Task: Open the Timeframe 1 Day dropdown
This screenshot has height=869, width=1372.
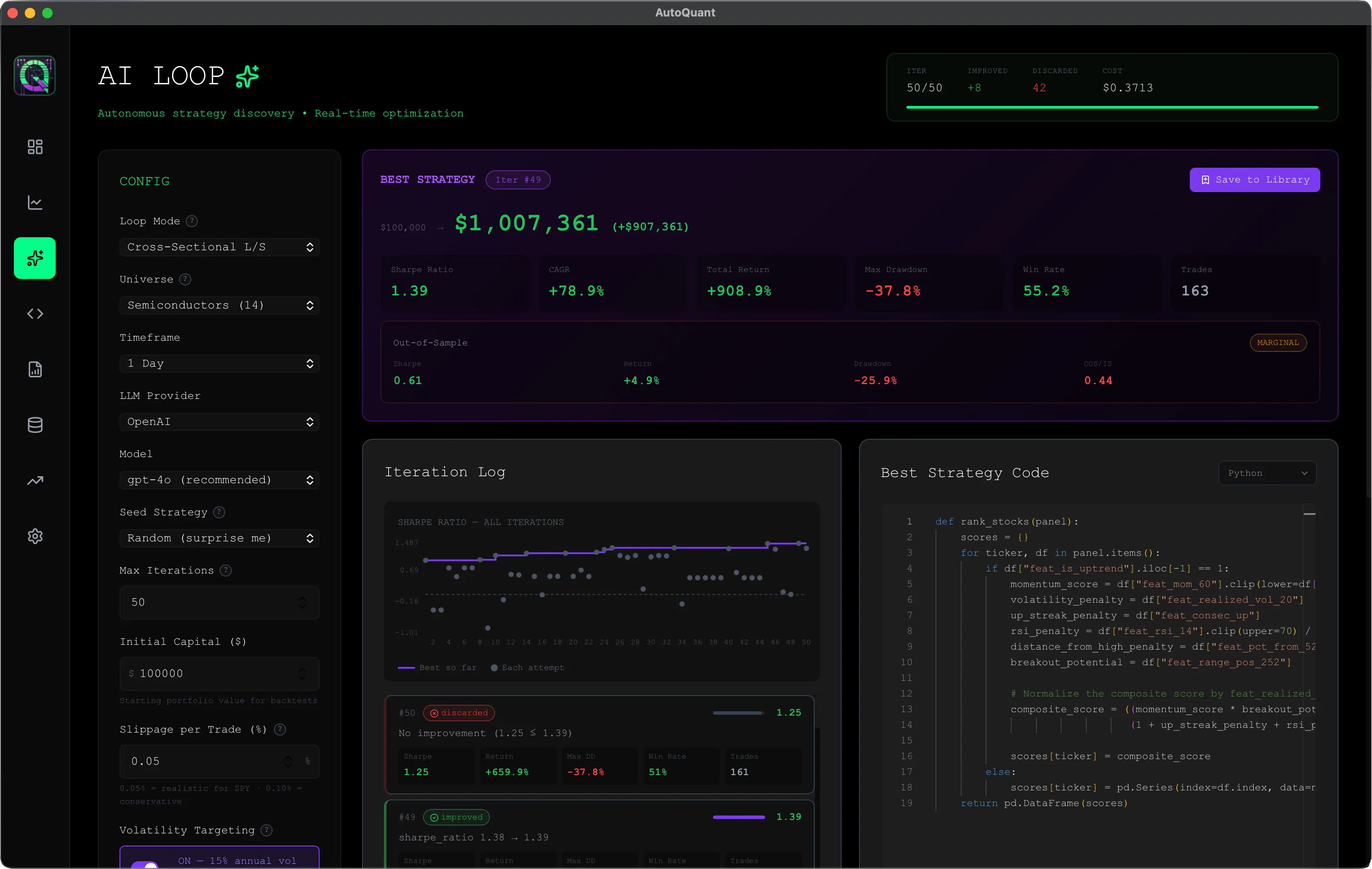Action: click(220, 363)
